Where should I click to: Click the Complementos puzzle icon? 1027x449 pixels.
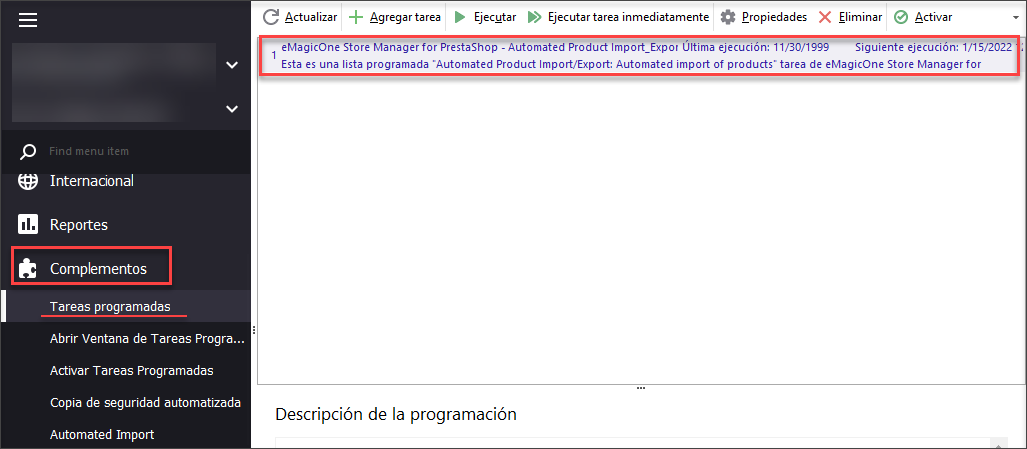28,268
